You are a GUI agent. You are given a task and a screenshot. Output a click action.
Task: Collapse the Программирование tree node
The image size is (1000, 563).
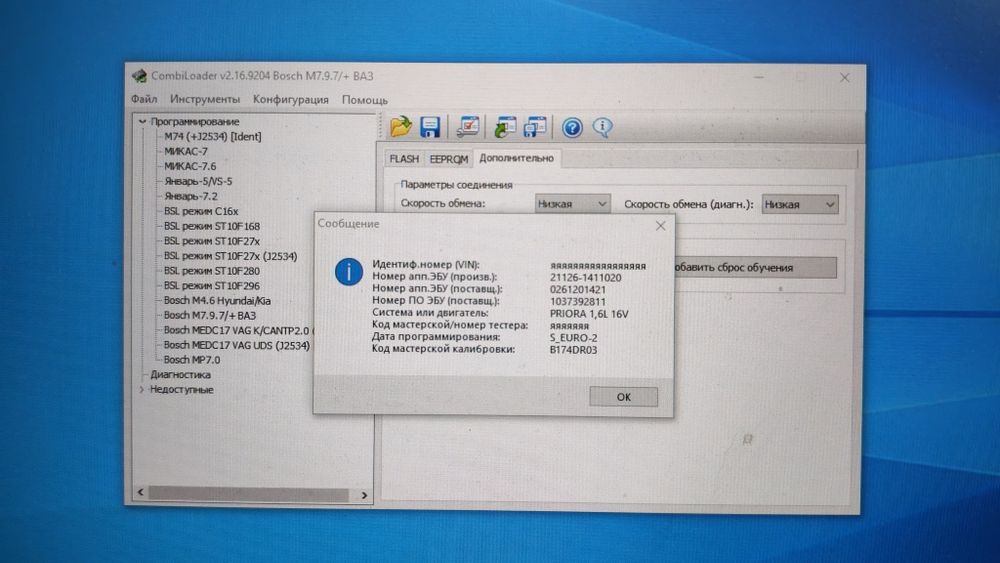142,121
